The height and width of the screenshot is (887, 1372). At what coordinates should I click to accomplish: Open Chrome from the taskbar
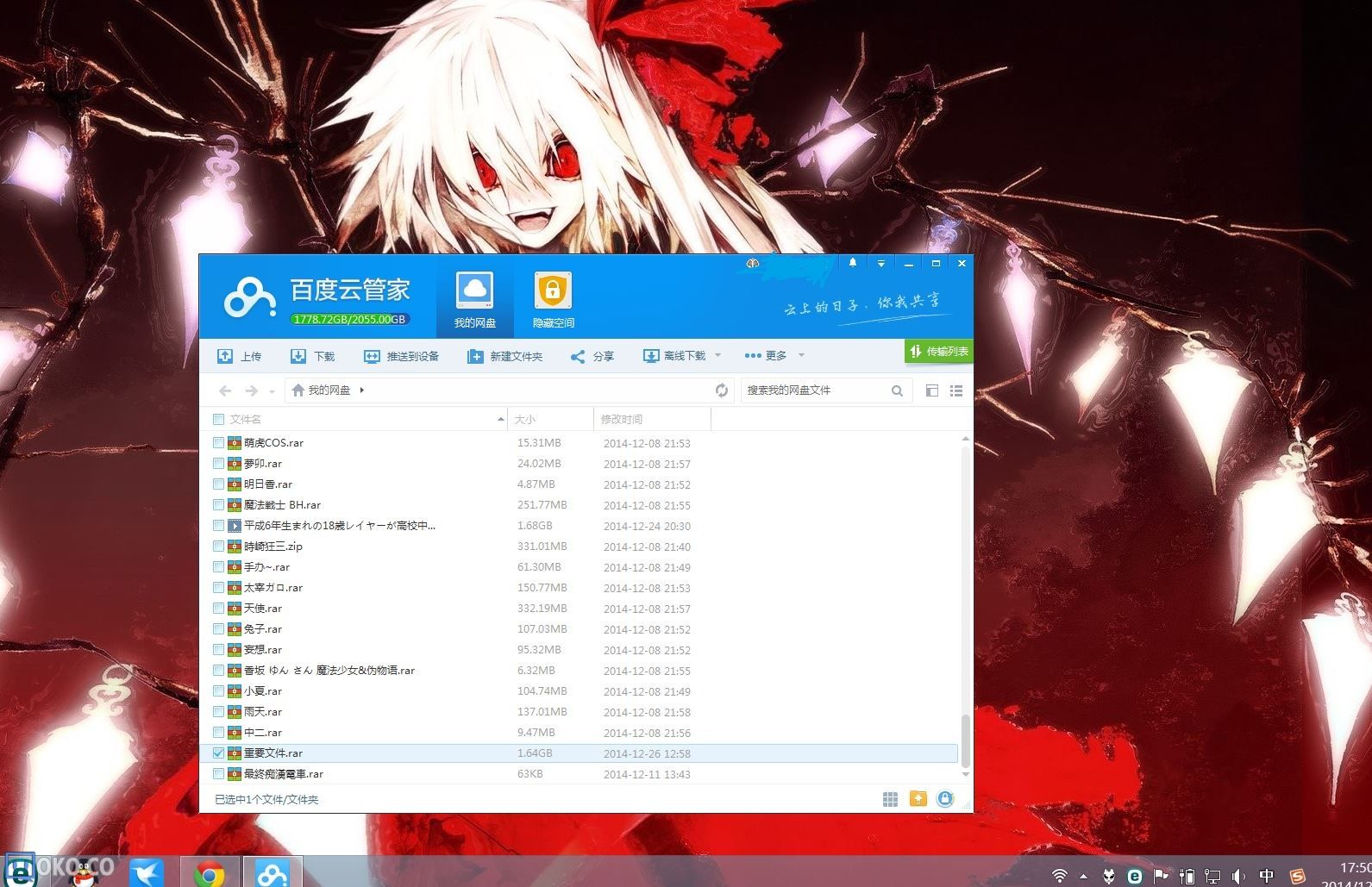click(x=210, y=873)
